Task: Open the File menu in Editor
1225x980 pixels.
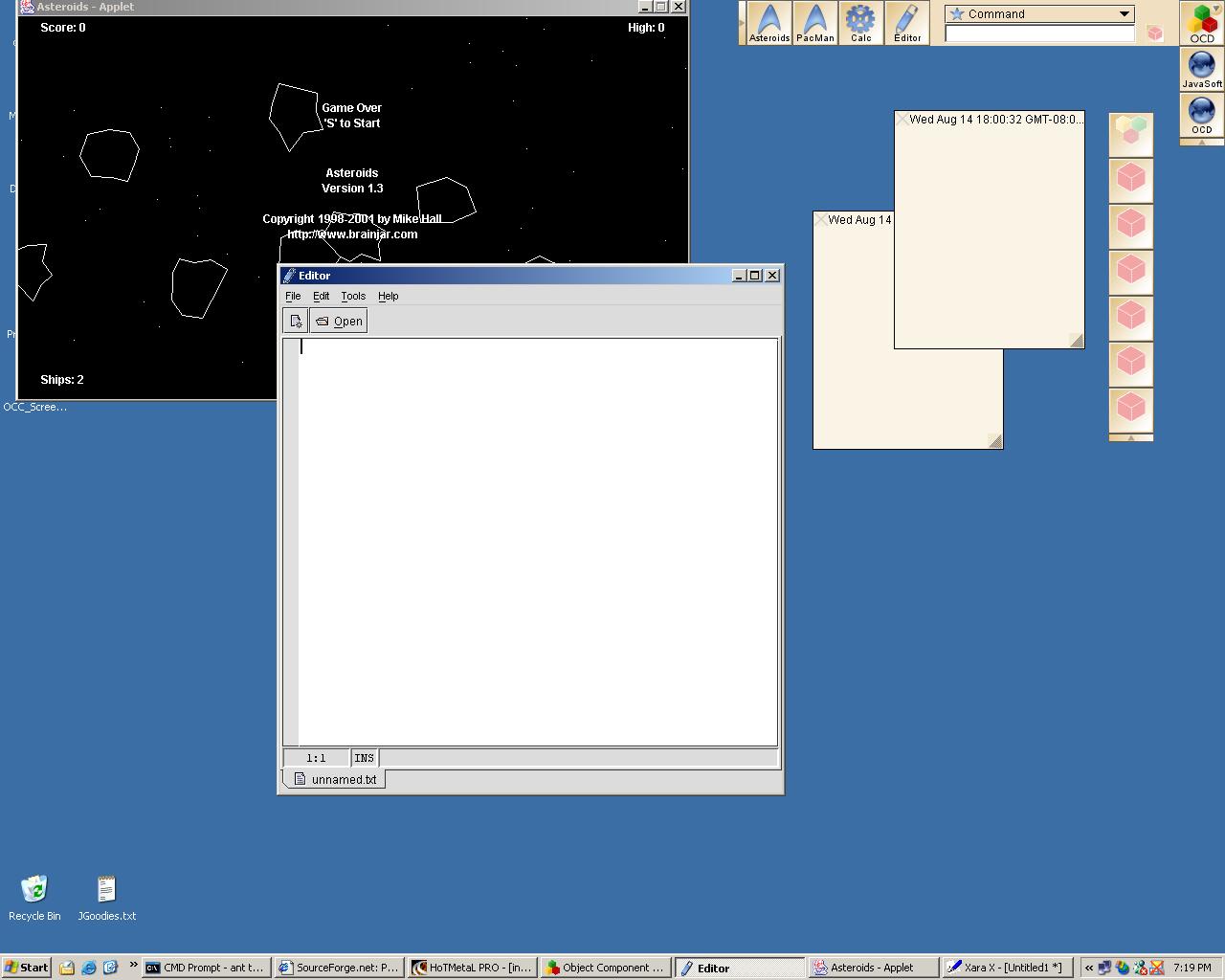Action: (x=293, y=297)
